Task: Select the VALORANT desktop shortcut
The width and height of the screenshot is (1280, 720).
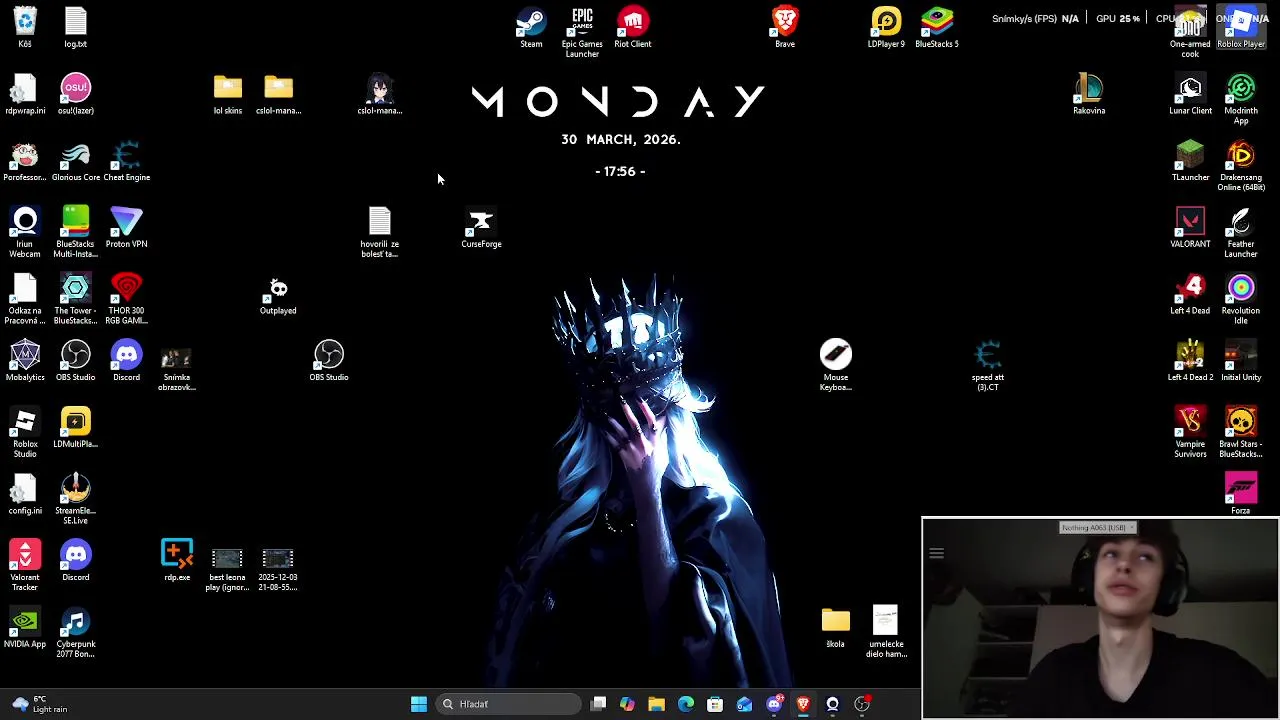Action: coord(1190,227)
